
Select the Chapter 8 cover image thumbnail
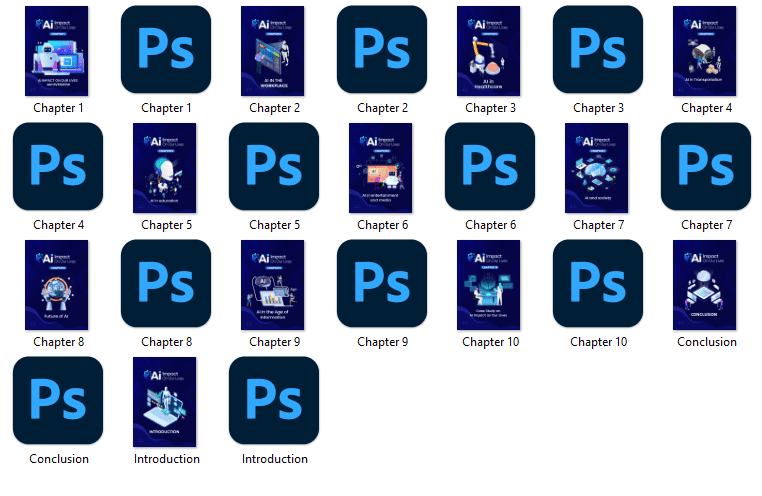(57, 285)
